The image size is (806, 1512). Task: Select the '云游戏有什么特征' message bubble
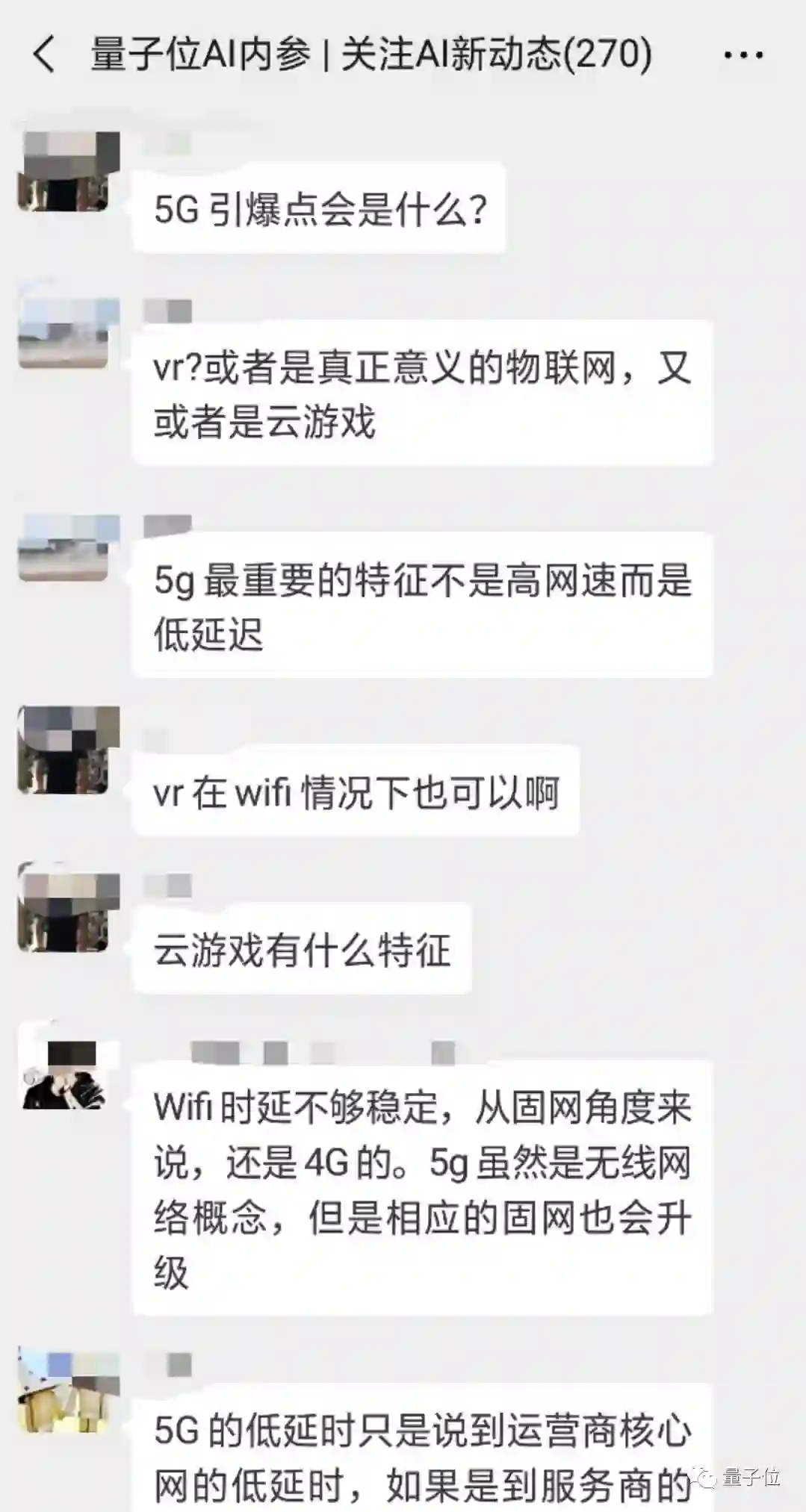tap(301, 949)
